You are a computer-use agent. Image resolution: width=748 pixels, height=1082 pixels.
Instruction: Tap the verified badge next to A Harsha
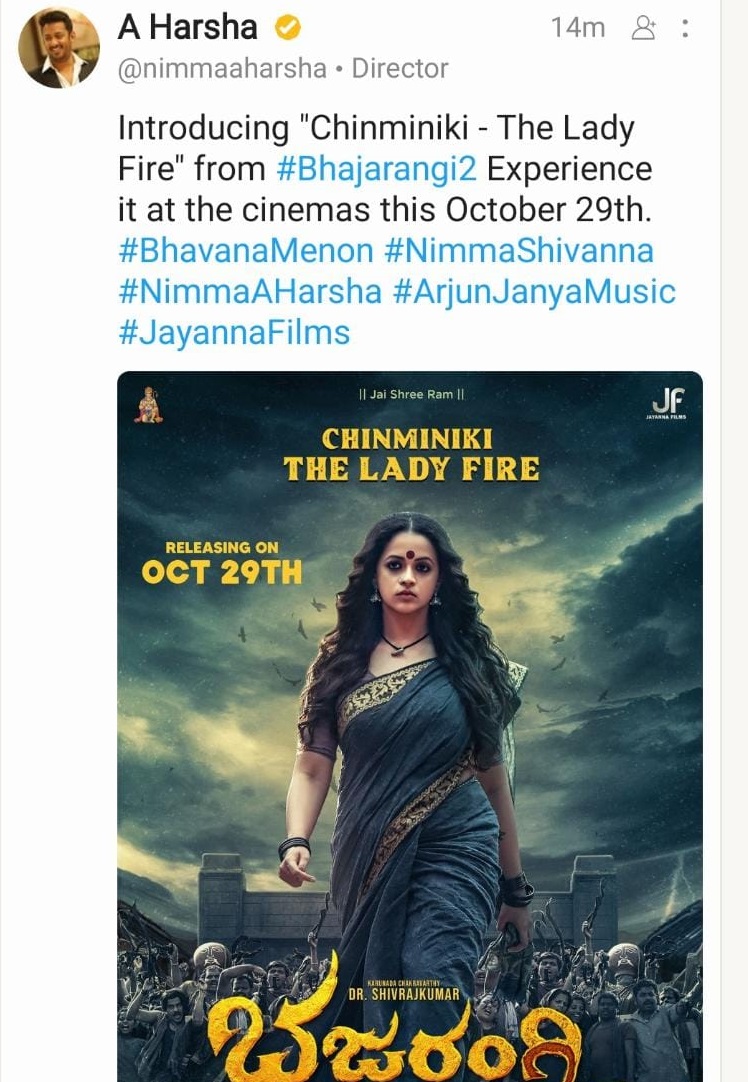(x=288, y=28)
